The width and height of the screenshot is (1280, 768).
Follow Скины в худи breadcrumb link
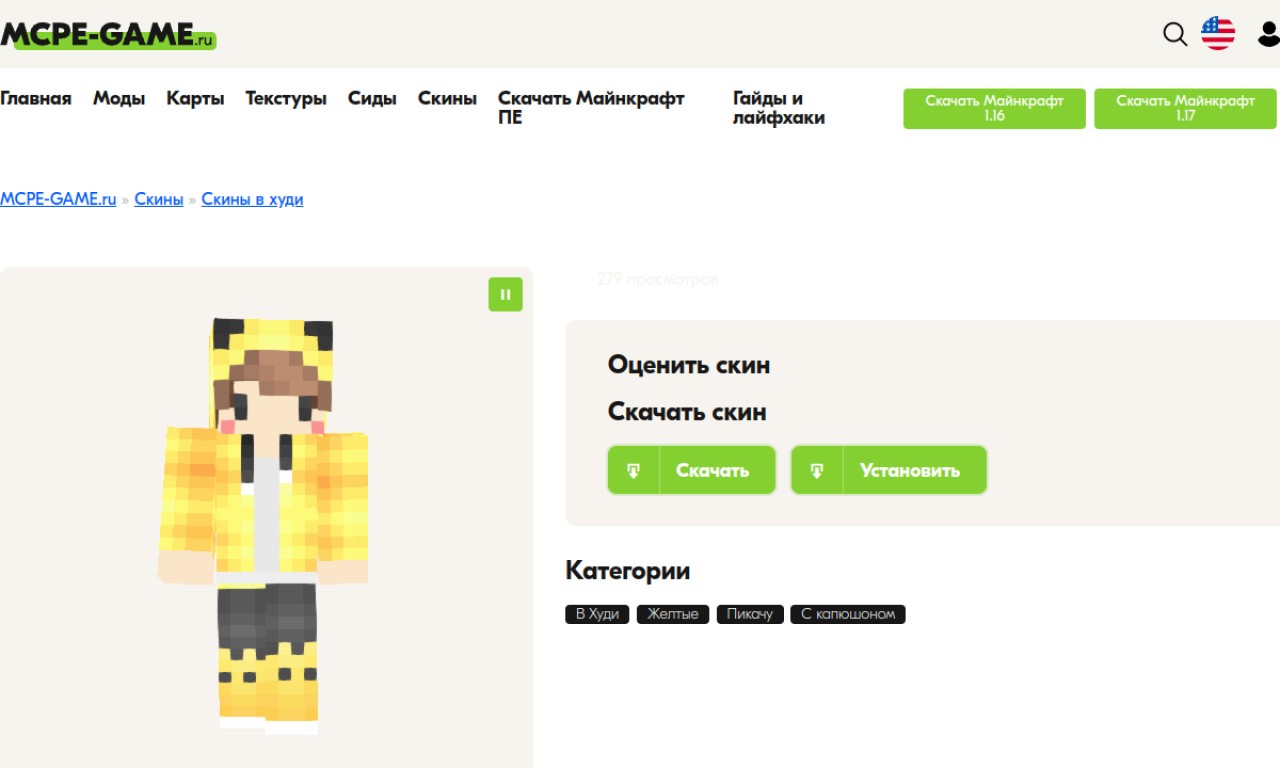[252, 199]
